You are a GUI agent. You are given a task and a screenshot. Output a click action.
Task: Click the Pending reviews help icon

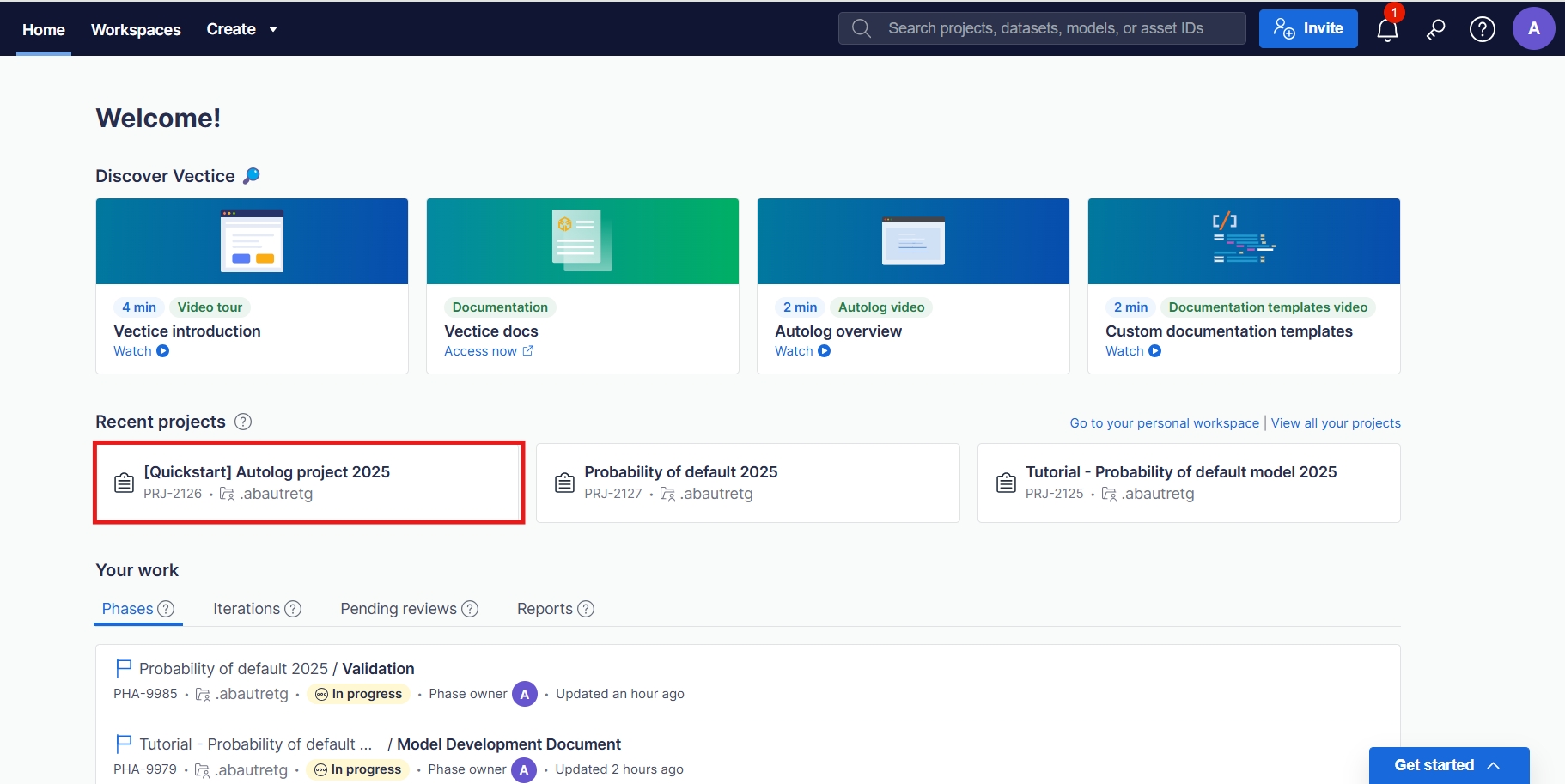pyautogui.click(x=470, y=609)
